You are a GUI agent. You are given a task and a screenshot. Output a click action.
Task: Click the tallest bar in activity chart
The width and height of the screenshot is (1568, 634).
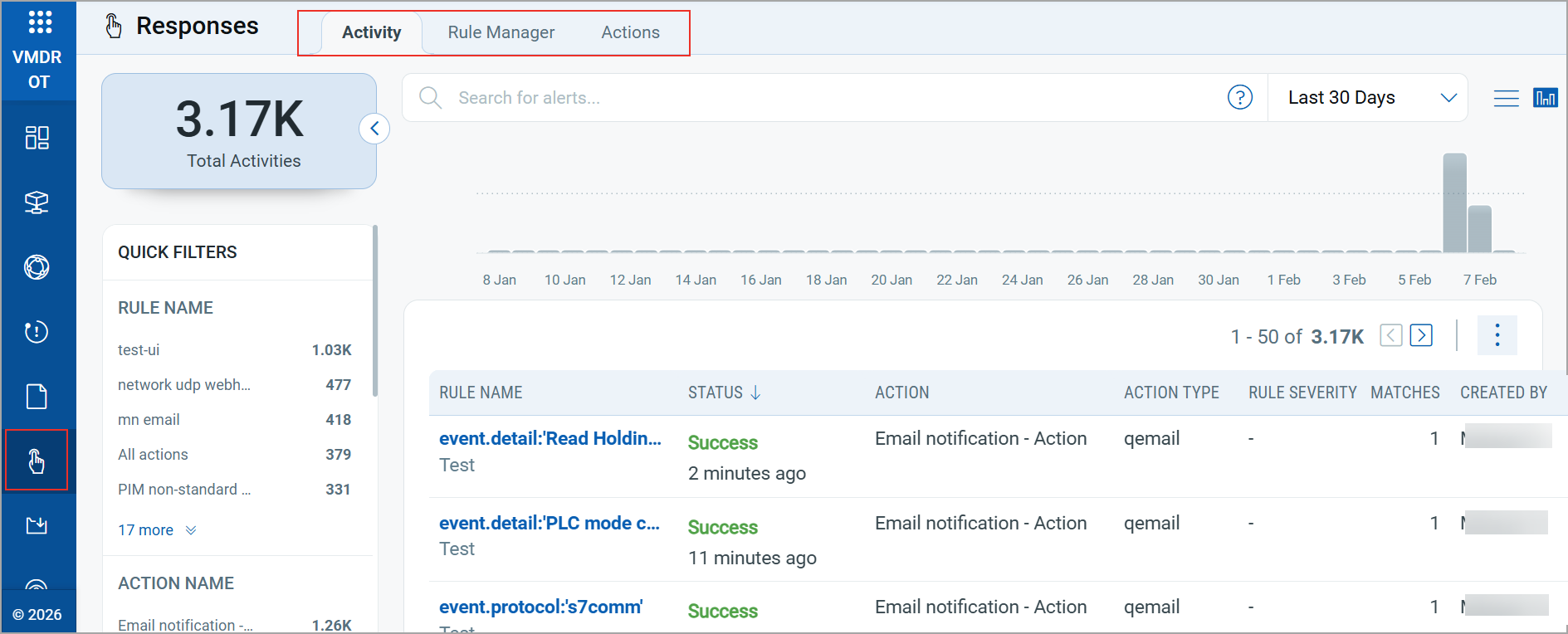(x=1454, y=203)
